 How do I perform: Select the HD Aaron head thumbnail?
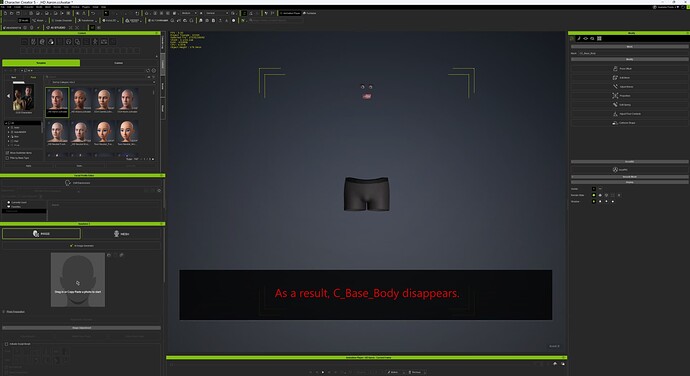coord(57,101)
